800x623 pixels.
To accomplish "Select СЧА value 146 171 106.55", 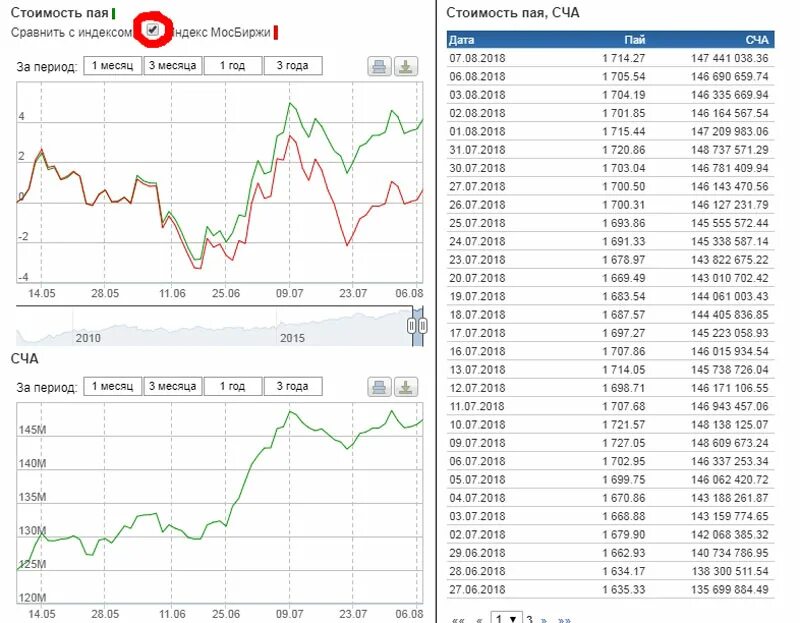I will click(730, 388).
